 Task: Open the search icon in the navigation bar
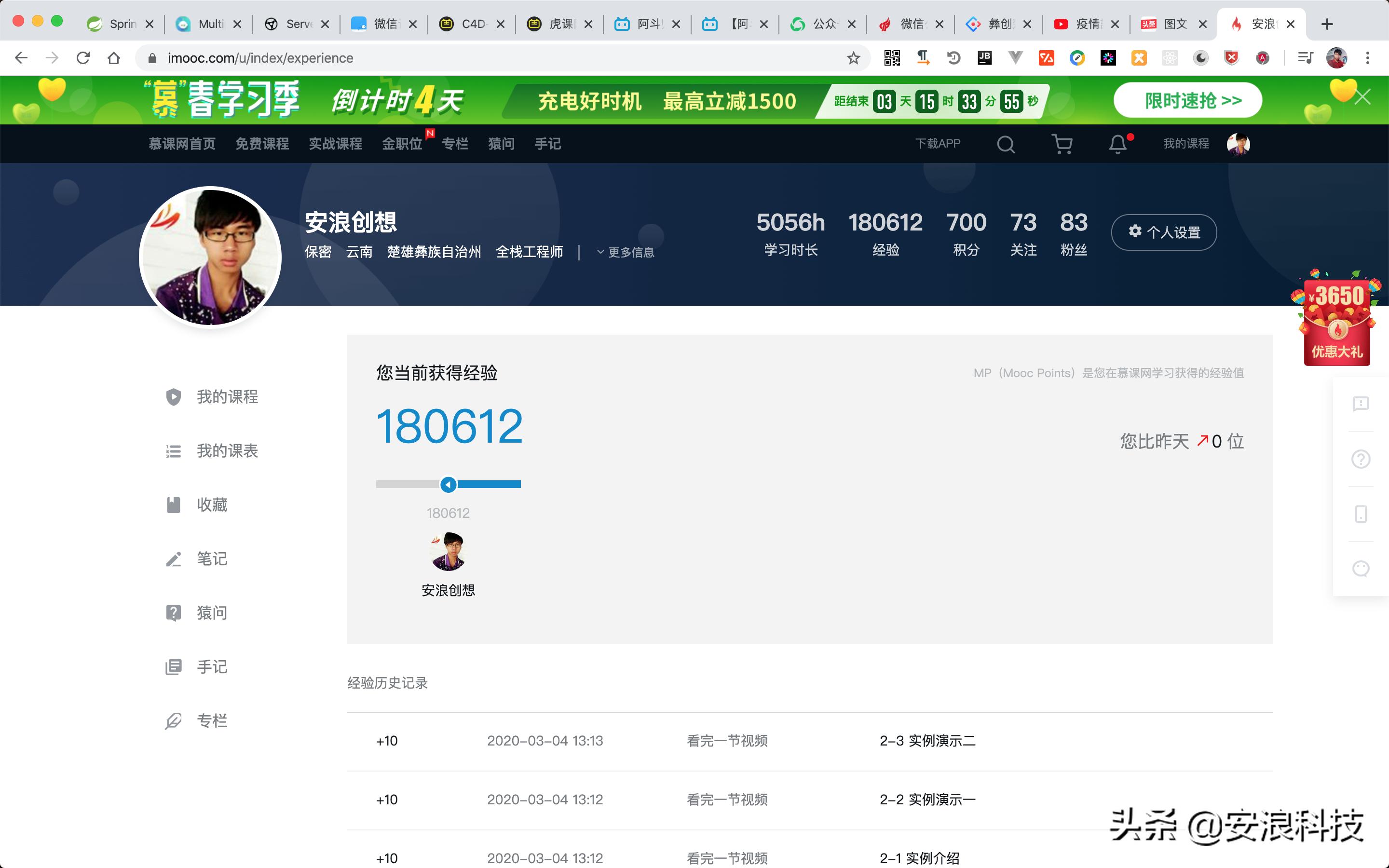click(x=1006, y=144)
